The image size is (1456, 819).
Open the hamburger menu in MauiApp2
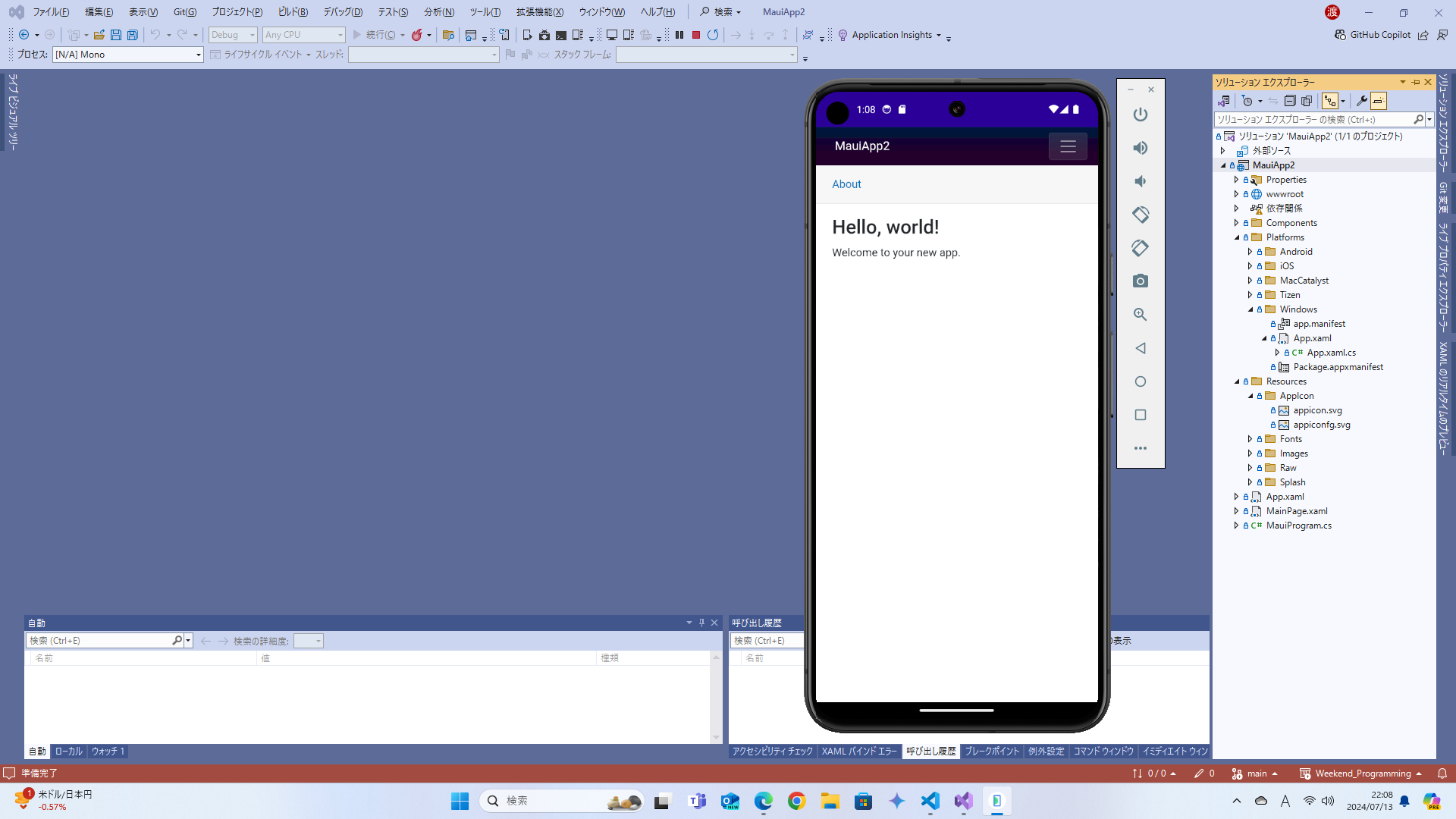coord(1068,146)
